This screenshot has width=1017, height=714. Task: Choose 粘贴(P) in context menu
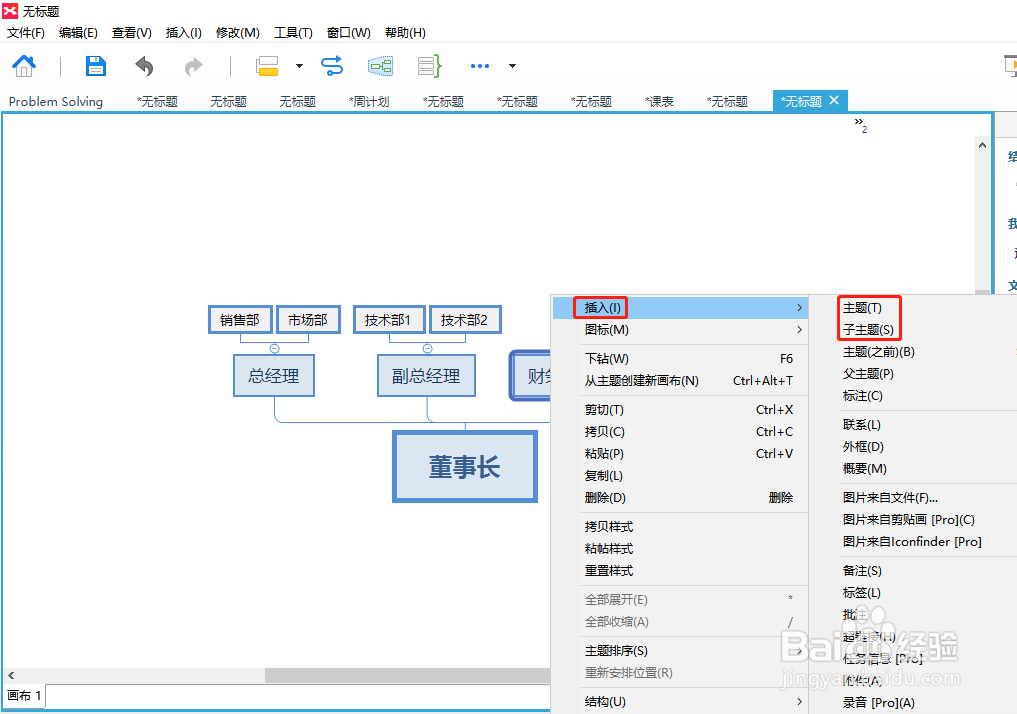pos(680,454)
